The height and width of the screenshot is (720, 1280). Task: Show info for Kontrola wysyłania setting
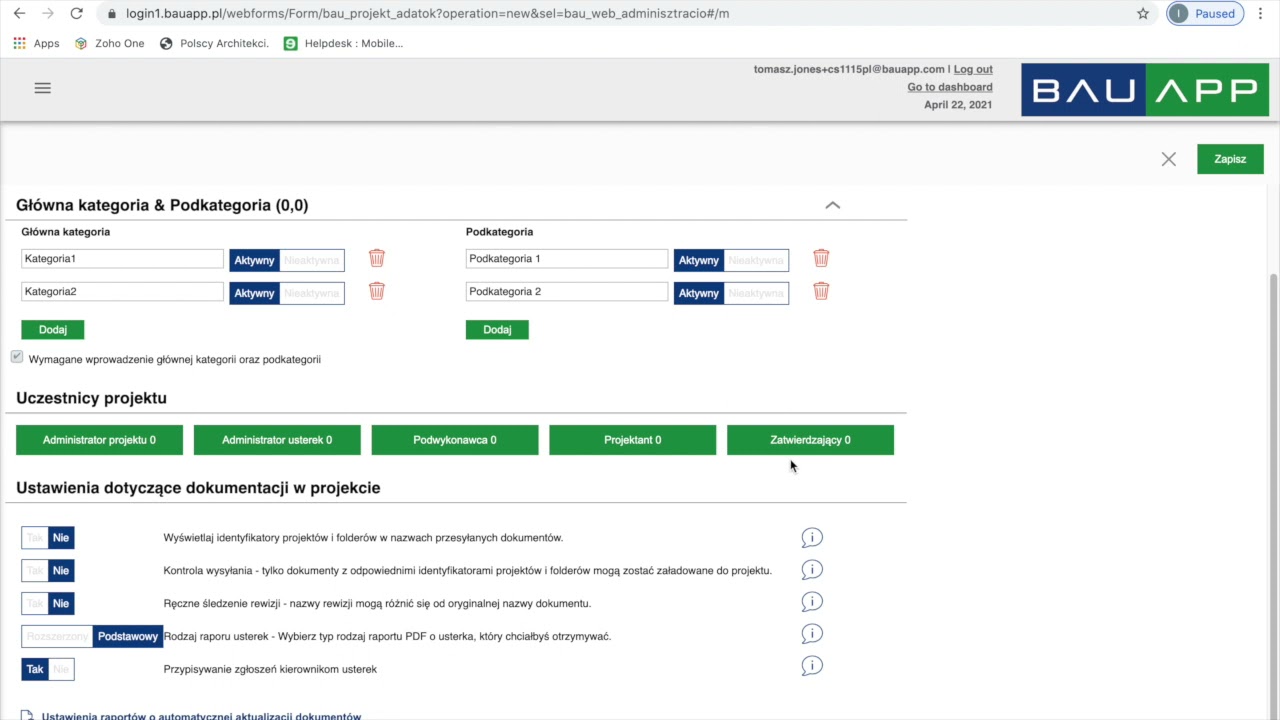[x=812, y=570]
